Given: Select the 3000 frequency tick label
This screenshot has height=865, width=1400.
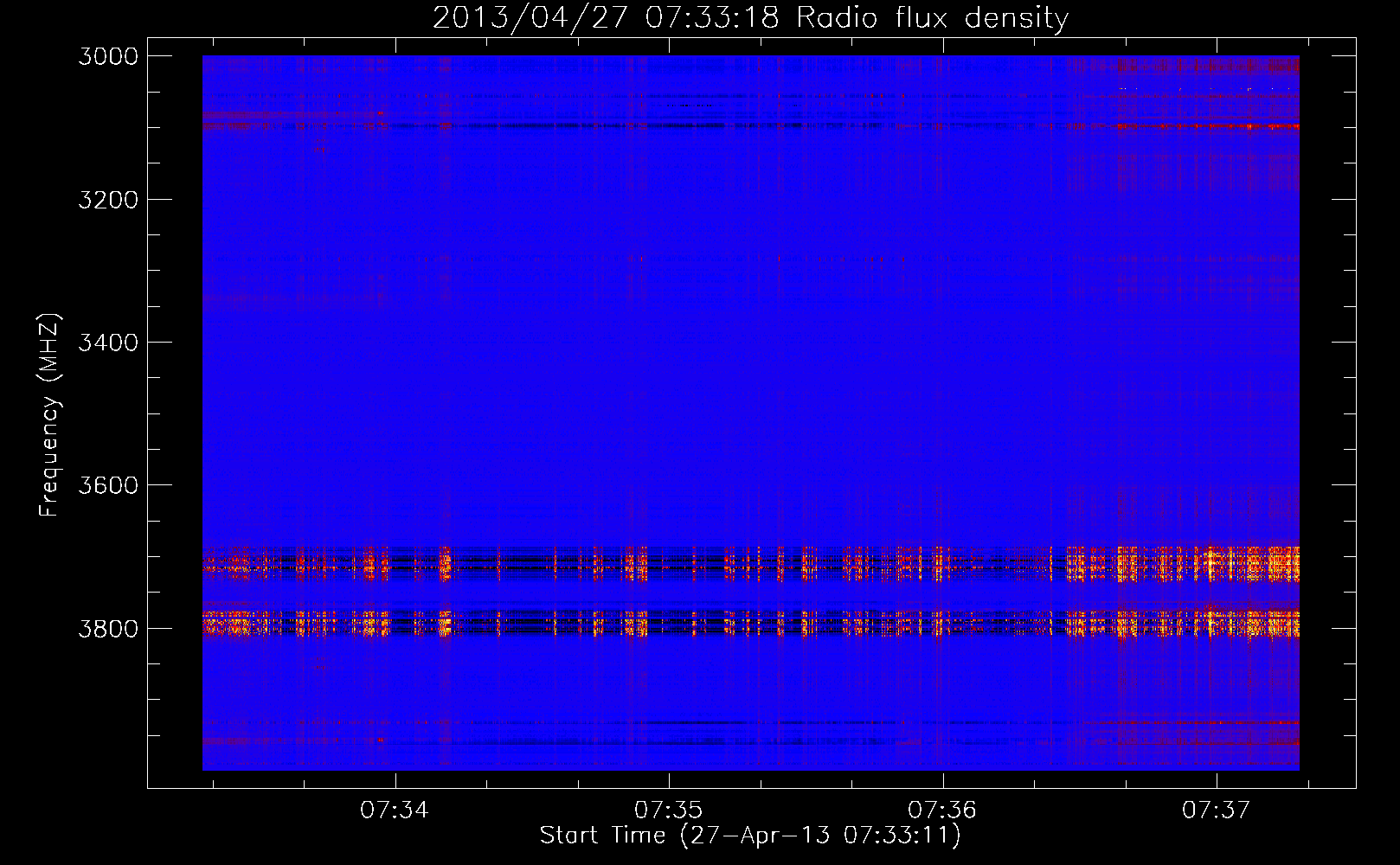Looking at the screenshot, I should 108,56.
